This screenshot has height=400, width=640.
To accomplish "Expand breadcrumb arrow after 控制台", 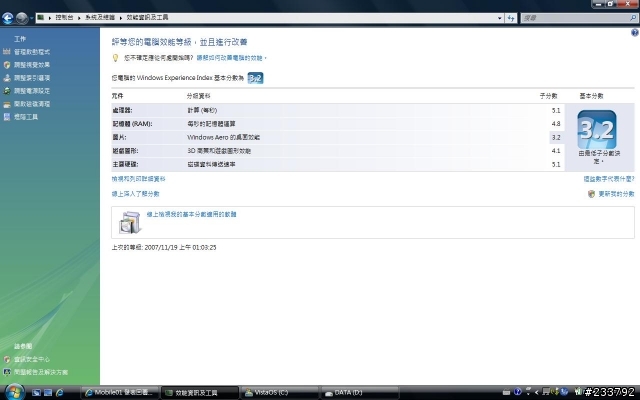I will click(x=79, y=18).
